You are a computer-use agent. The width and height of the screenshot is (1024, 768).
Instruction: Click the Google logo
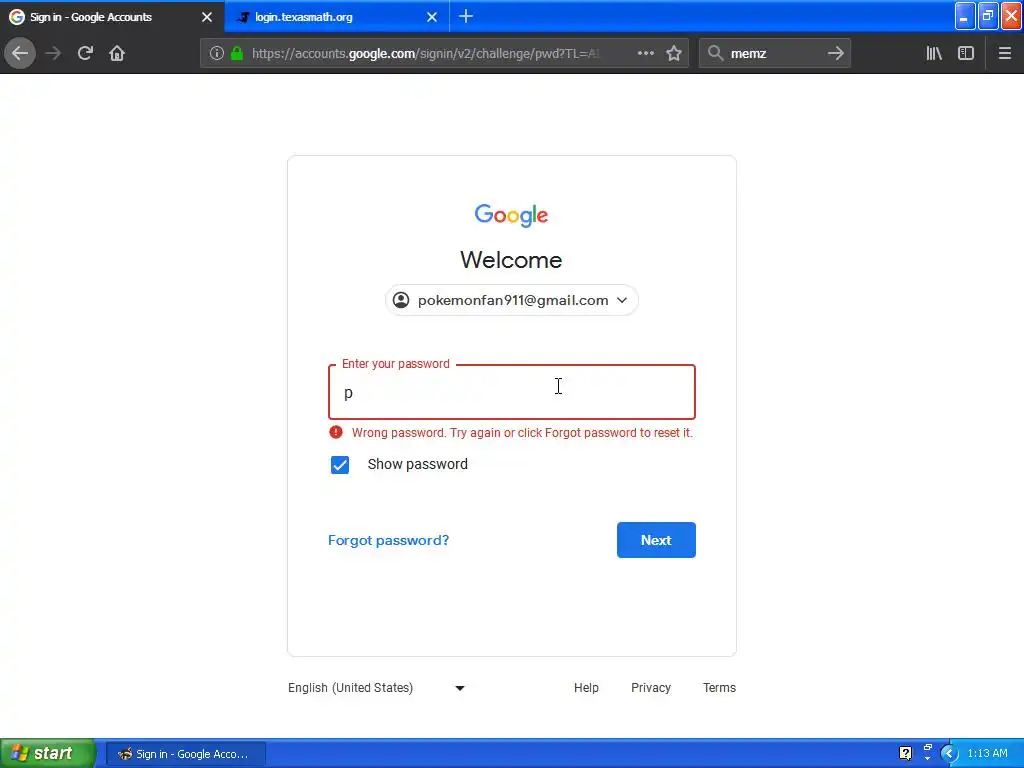pyautogui.click(x=511, y=215)
